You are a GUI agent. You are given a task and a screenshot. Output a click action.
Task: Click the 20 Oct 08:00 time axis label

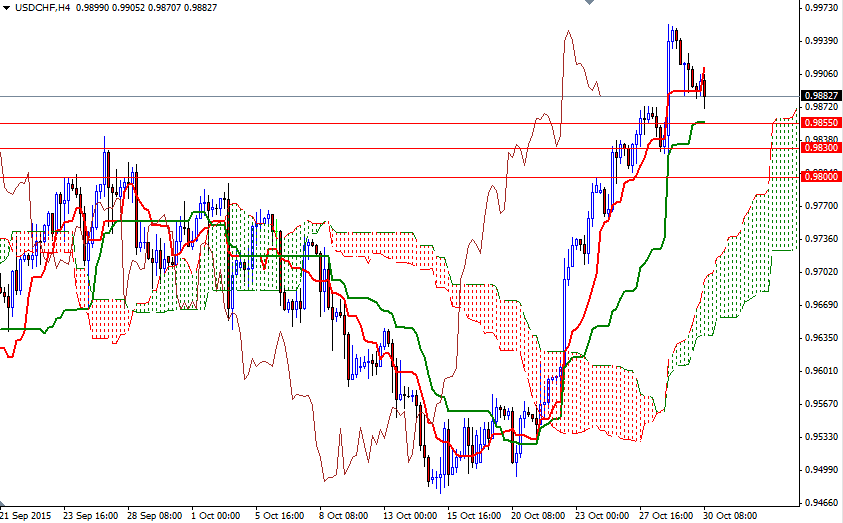(538, 515)
